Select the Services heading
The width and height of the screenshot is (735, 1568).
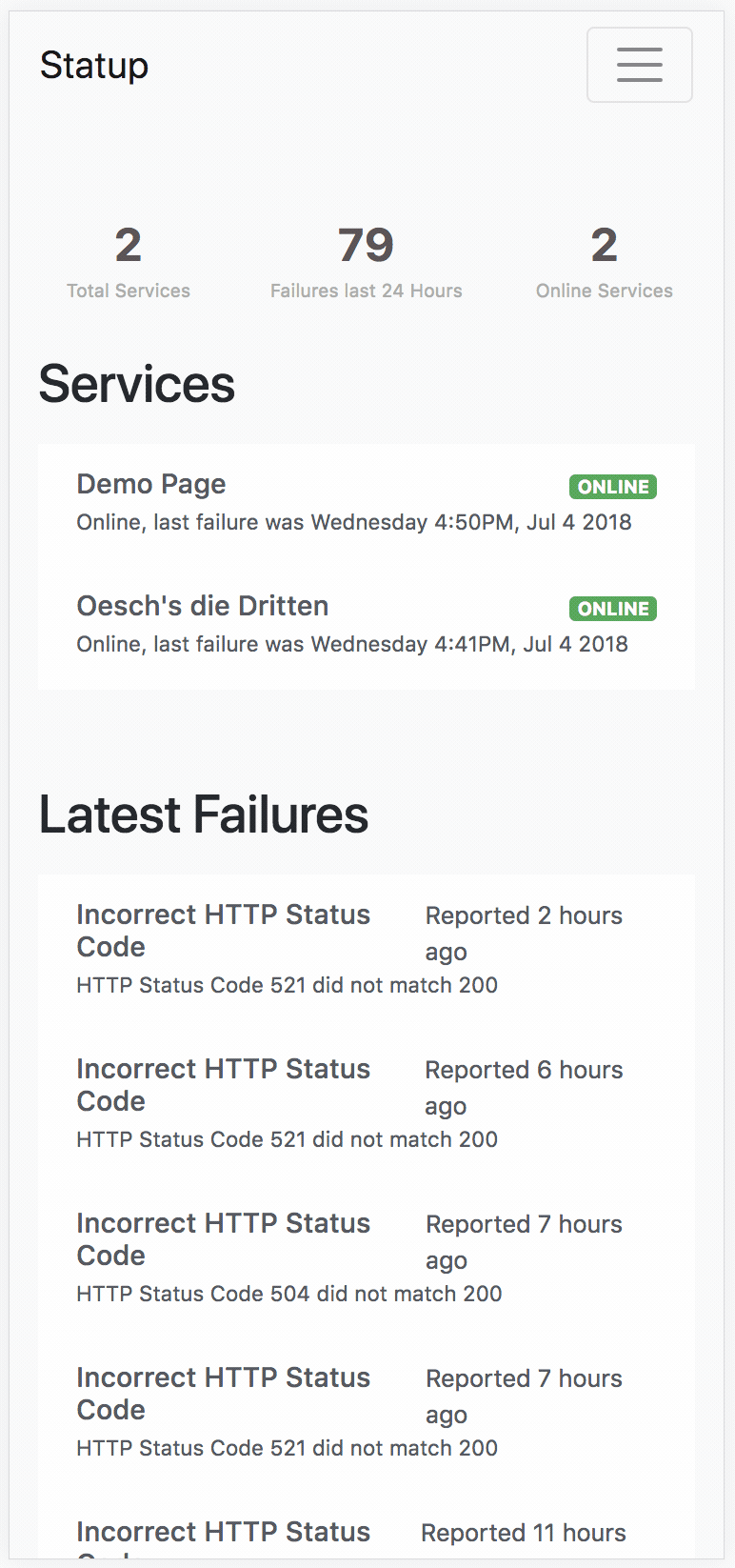pyautogui.click(x=137, y=384)
